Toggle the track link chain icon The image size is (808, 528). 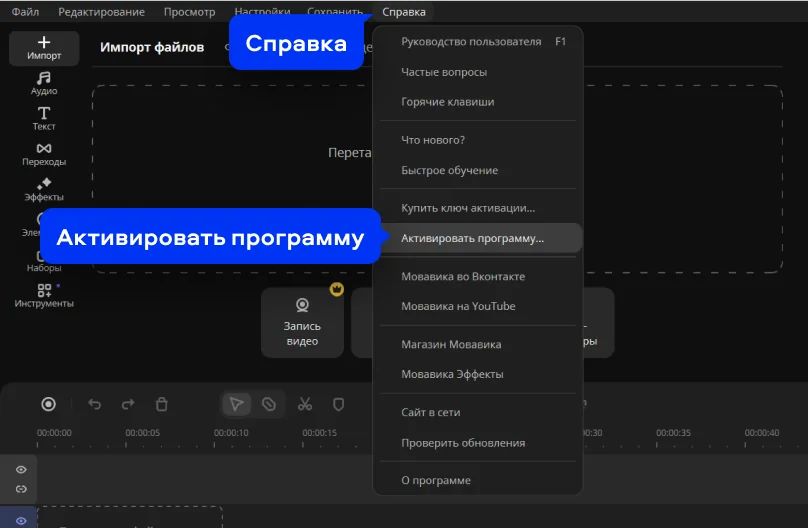21,489
